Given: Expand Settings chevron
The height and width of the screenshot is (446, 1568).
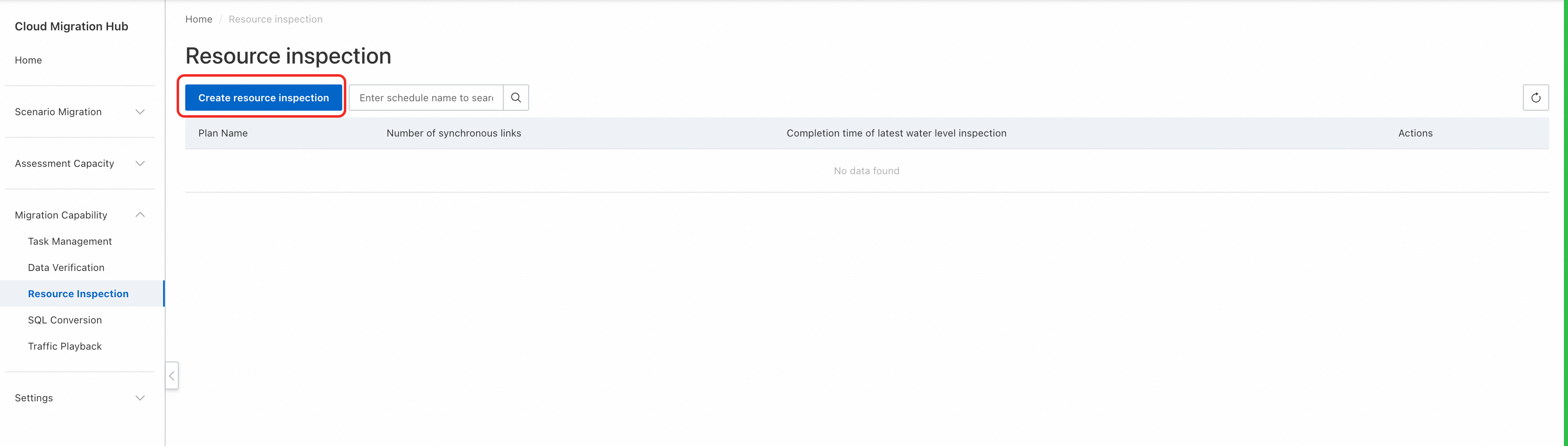Looking at the screenshot, I should pyautogui.click(x=140, y=398).
